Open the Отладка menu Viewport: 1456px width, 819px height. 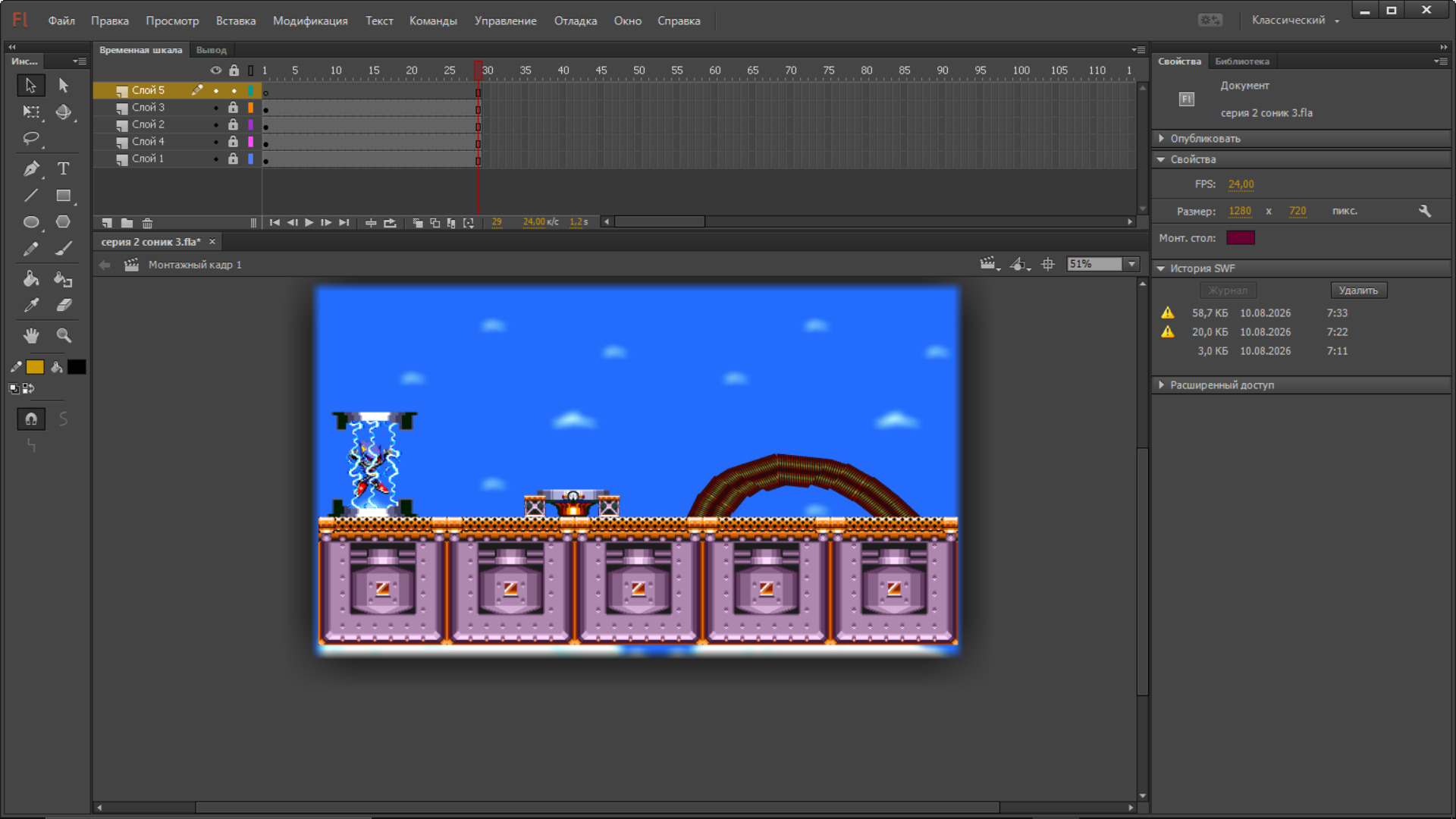pos(576,21)
